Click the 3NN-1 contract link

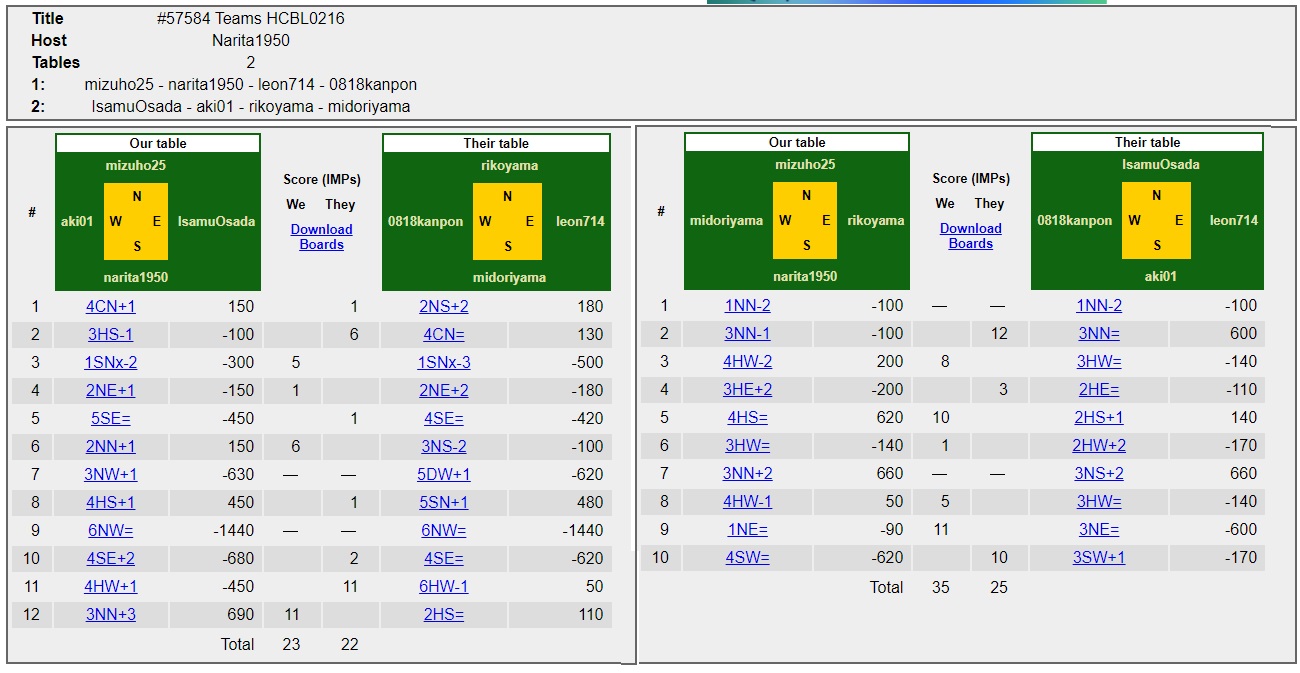pos(747,333)
